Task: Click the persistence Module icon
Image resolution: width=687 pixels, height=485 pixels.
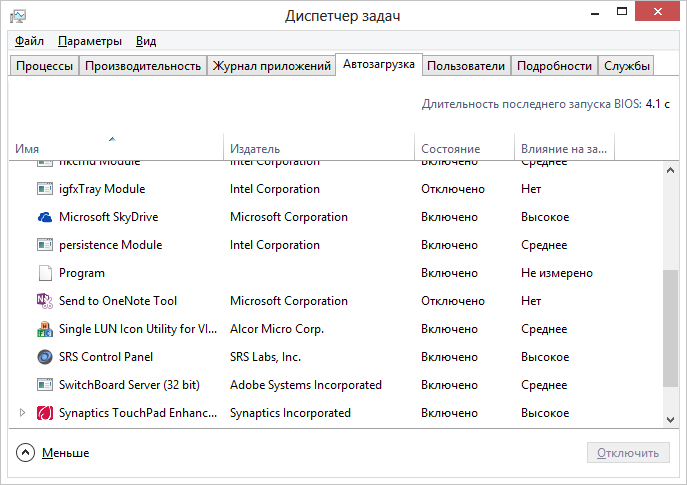Action: 45,245
